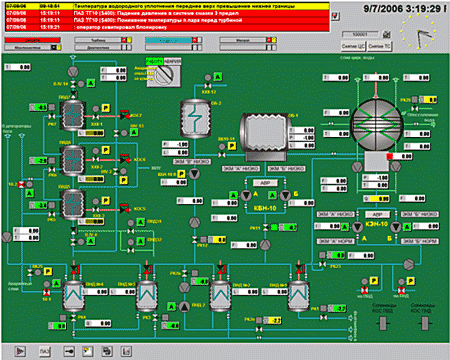Select pump A of the КБН-10 group
The width and height of the screenshot is (450, 360).
[246, 195]
